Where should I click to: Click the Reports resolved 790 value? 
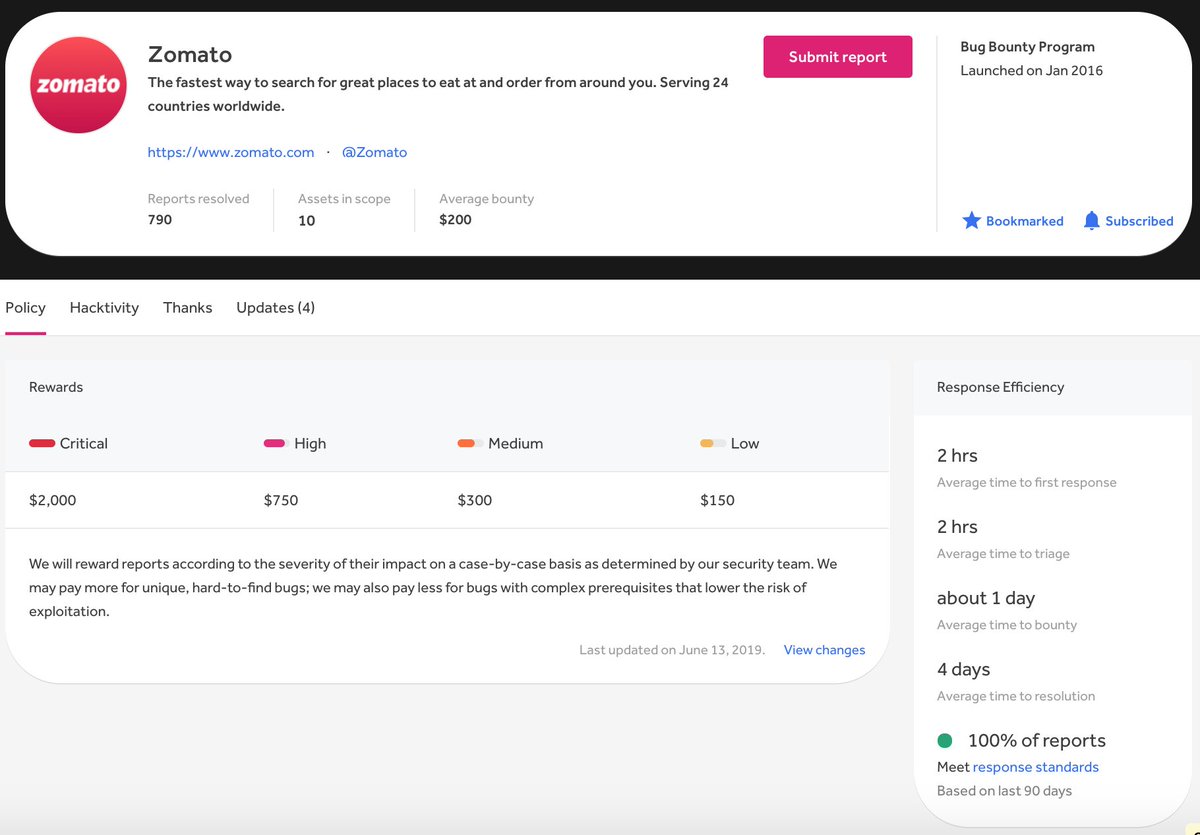click(x=160, y=220)
